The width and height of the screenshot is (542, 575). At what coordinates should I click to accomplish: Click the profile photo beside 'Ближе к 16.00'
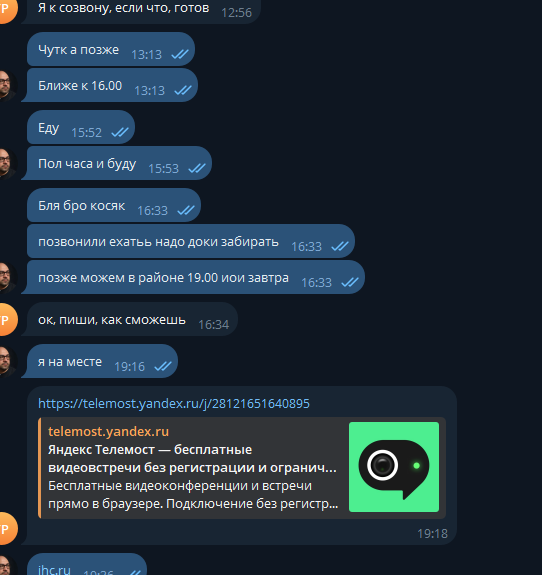(7, 85)
